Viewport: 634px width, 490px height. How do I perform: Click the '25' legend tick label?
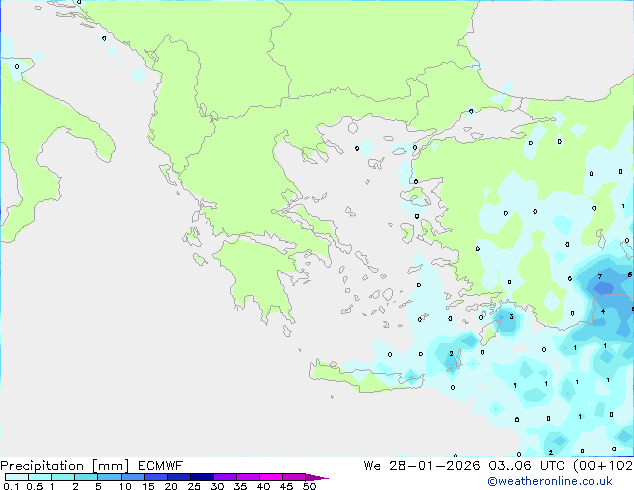(194, 486)
